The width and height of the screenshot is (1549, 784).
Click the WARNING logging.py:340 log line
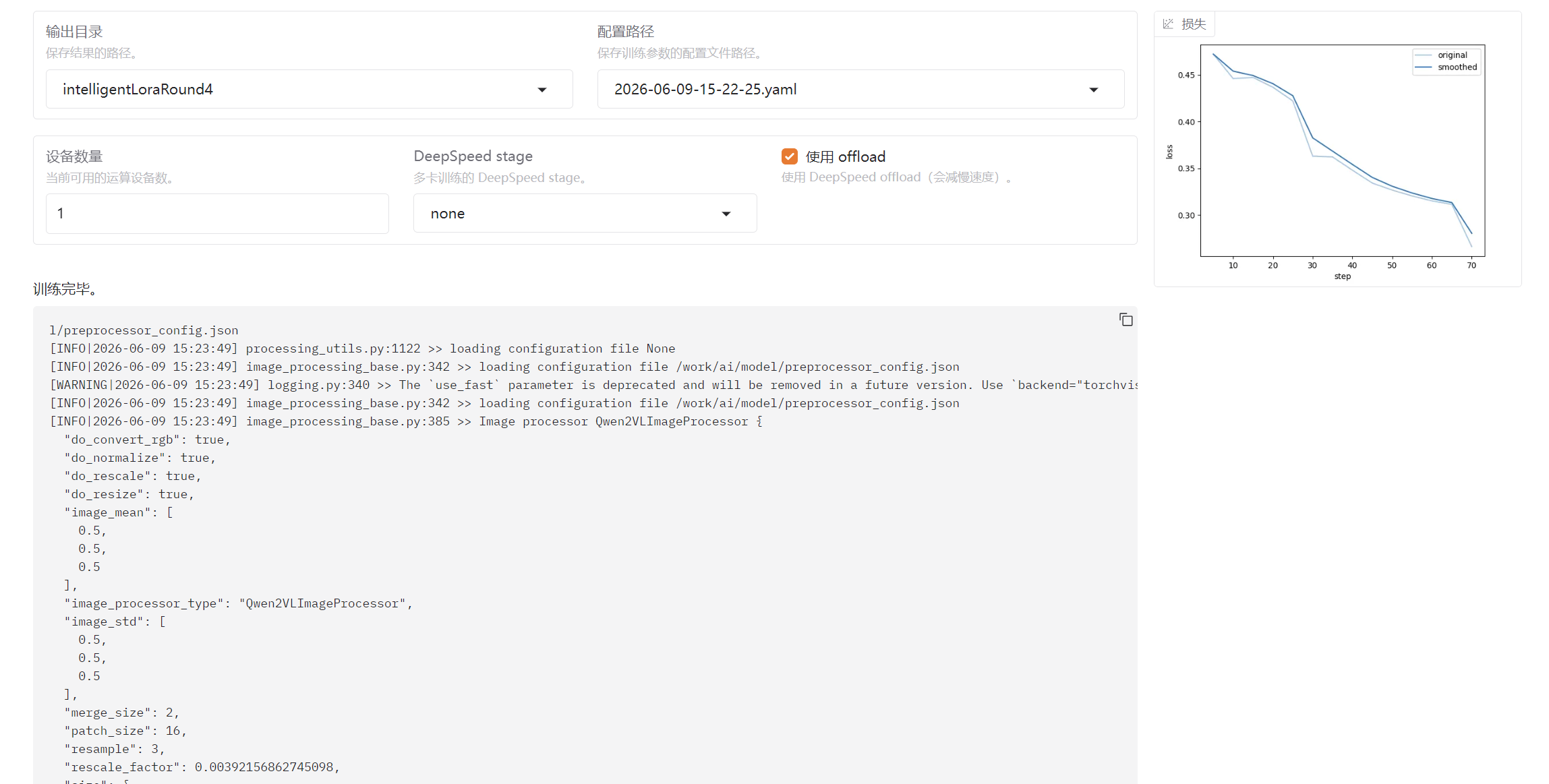pyautogui.click(x=593, y=385)
